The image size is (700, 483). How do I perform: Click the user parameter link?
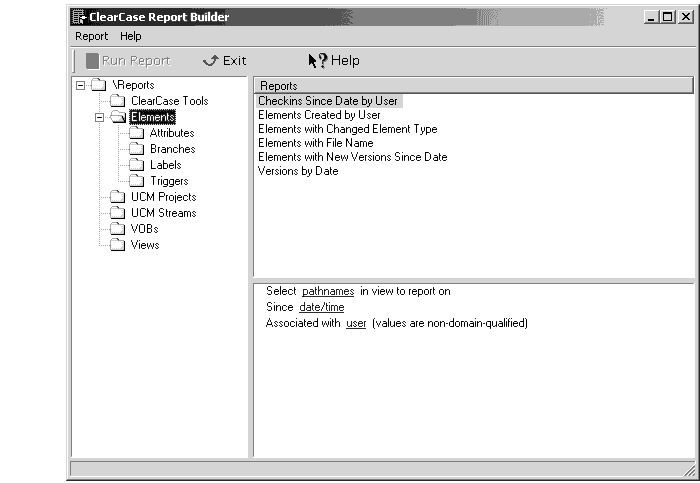pyautogui.click(x=356, y=323)
